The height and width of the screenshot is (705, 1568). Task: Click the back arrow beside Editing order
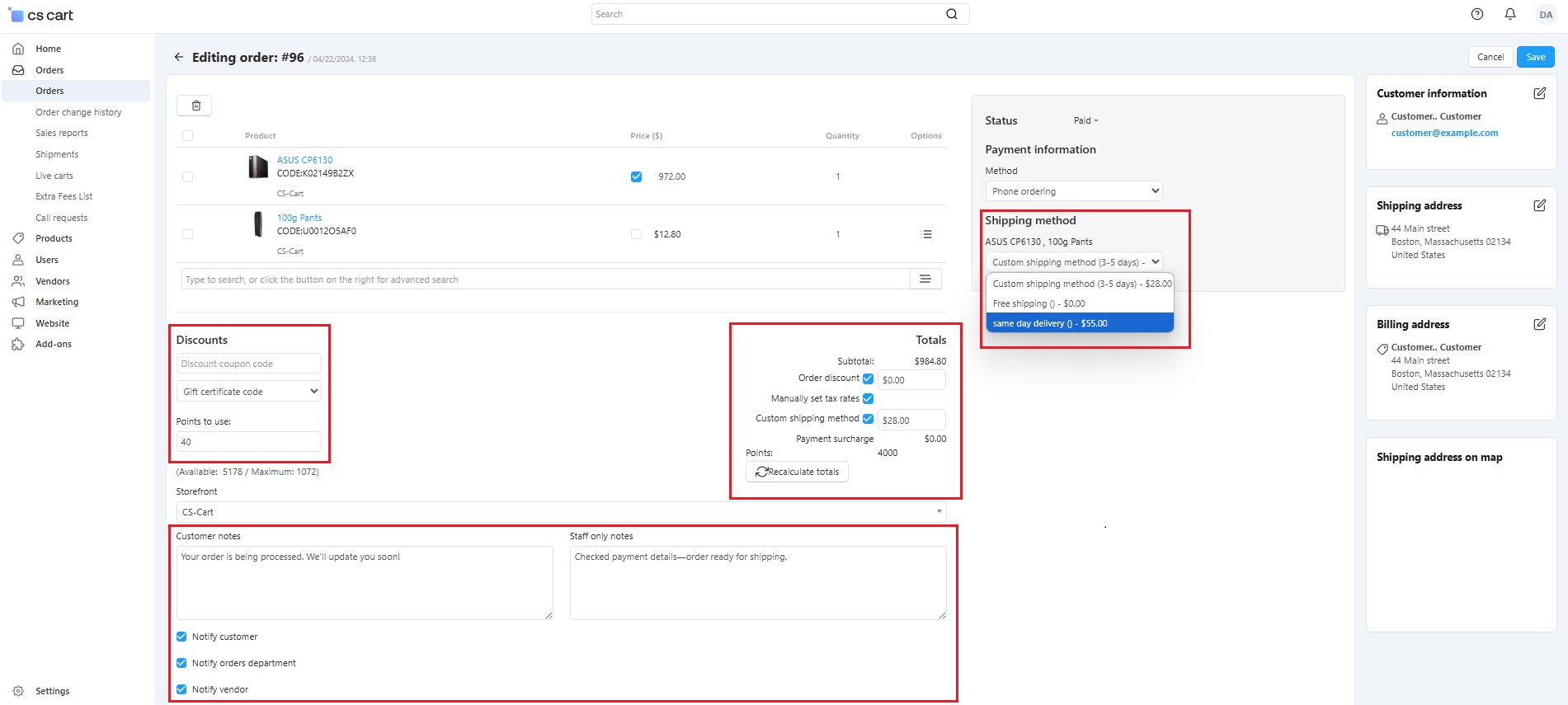[179, 57]
